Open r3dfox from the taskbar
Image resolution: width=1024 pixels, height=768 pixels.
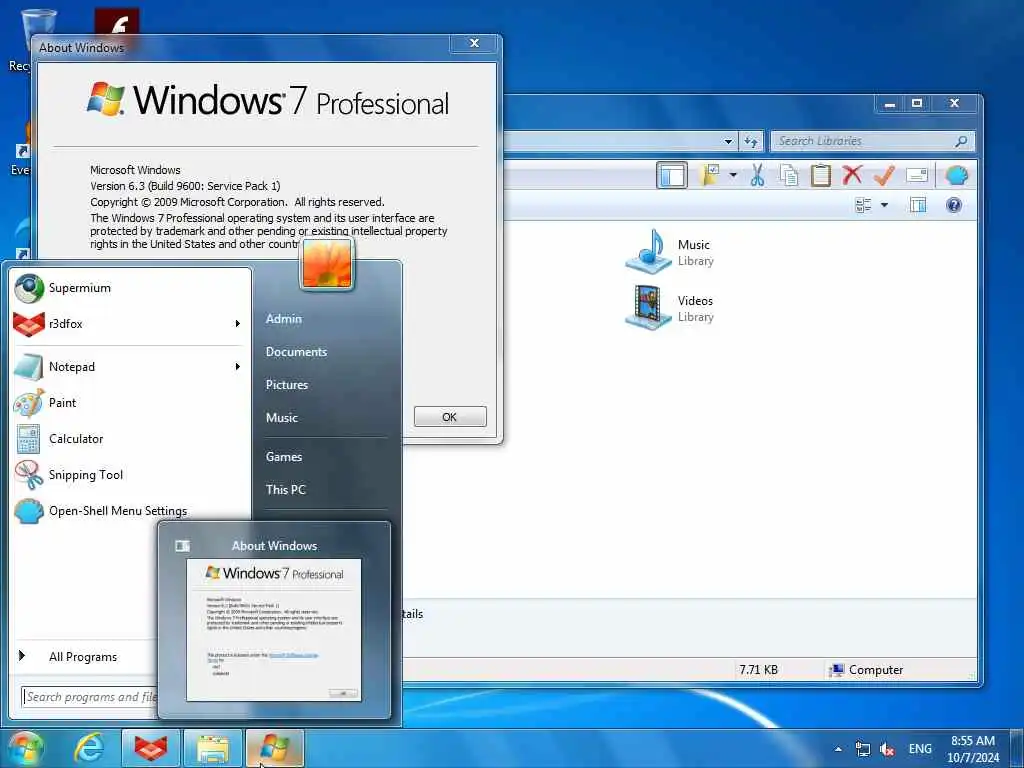tap(150, 748)
